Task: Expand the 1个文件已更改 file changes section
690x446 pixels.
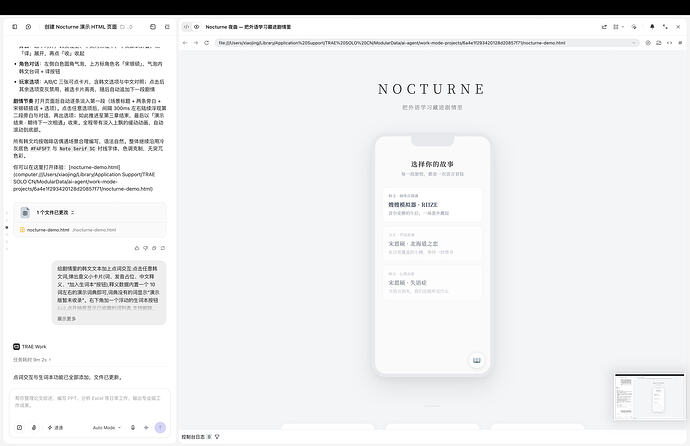Action: pos(55,212)
